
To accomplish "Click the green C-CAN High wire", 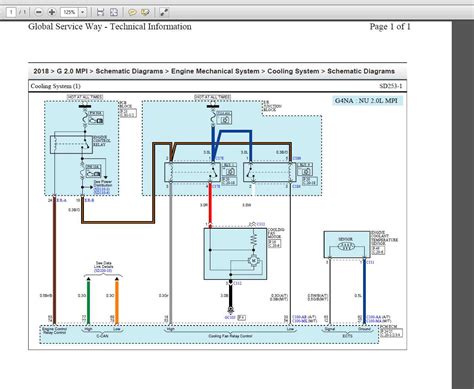I will [88, 301].
